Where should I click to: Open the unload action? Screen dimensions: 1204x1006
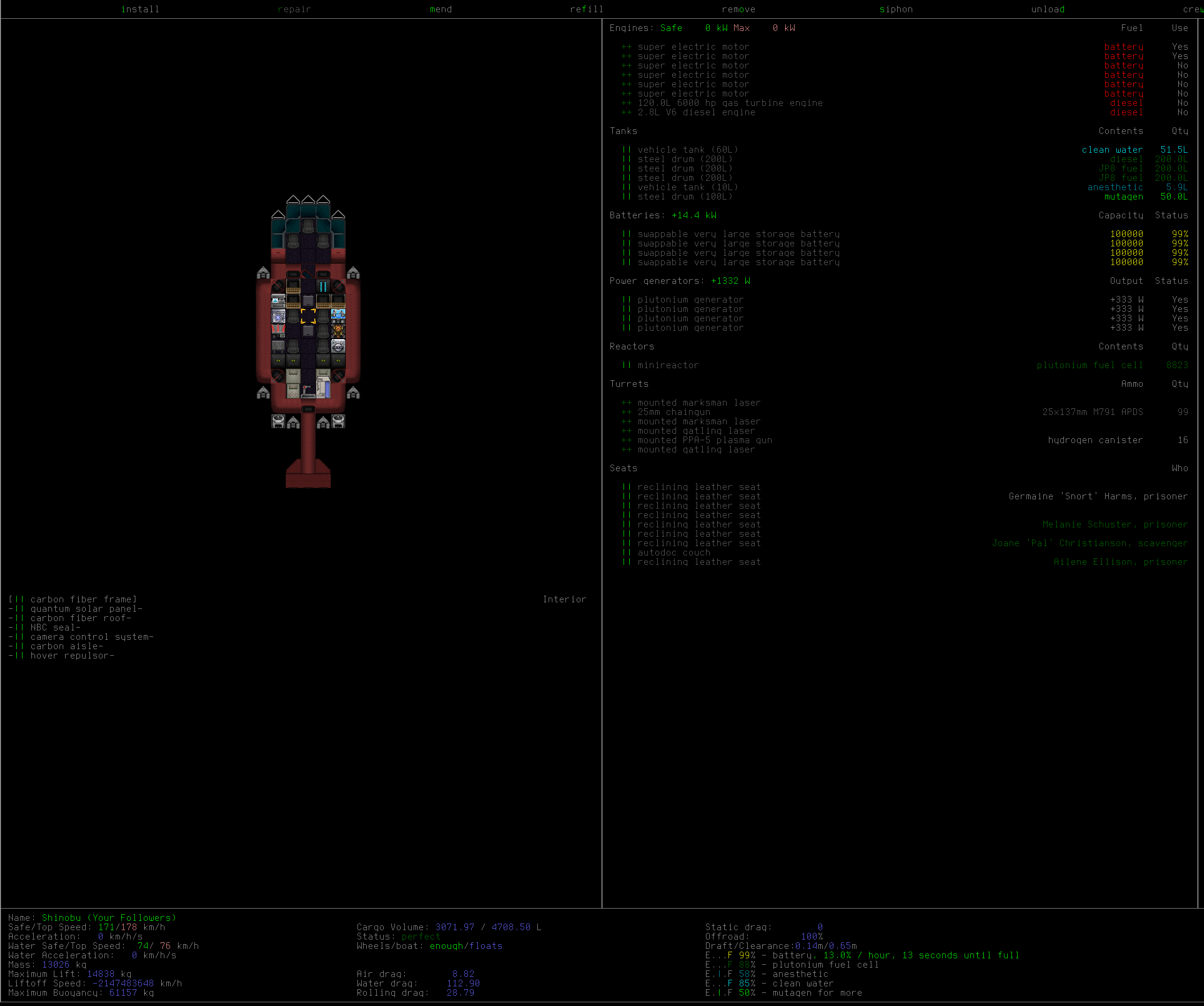[x=1048, y=9]
